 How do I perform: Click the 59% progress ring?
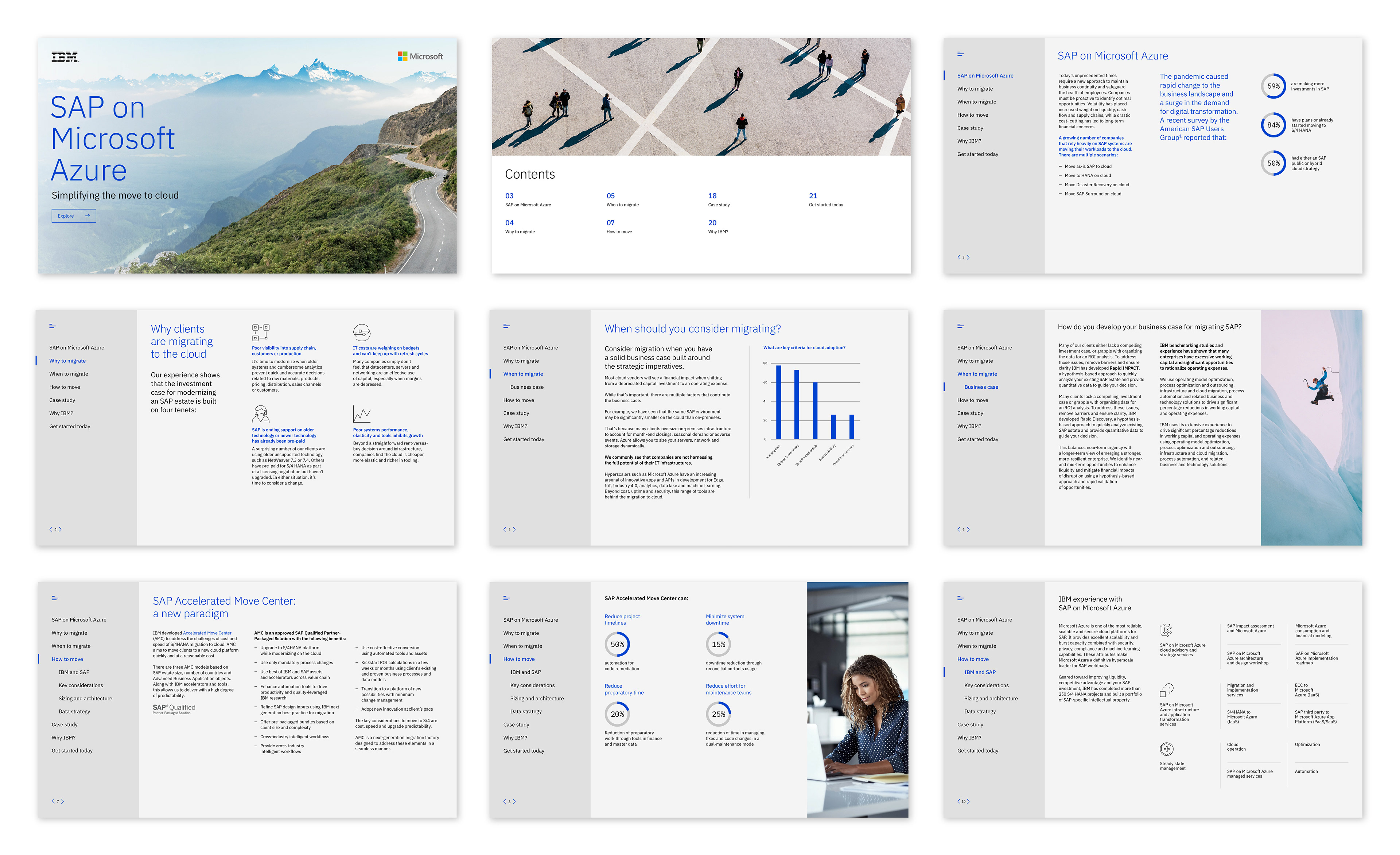(x=1273, y=86)
